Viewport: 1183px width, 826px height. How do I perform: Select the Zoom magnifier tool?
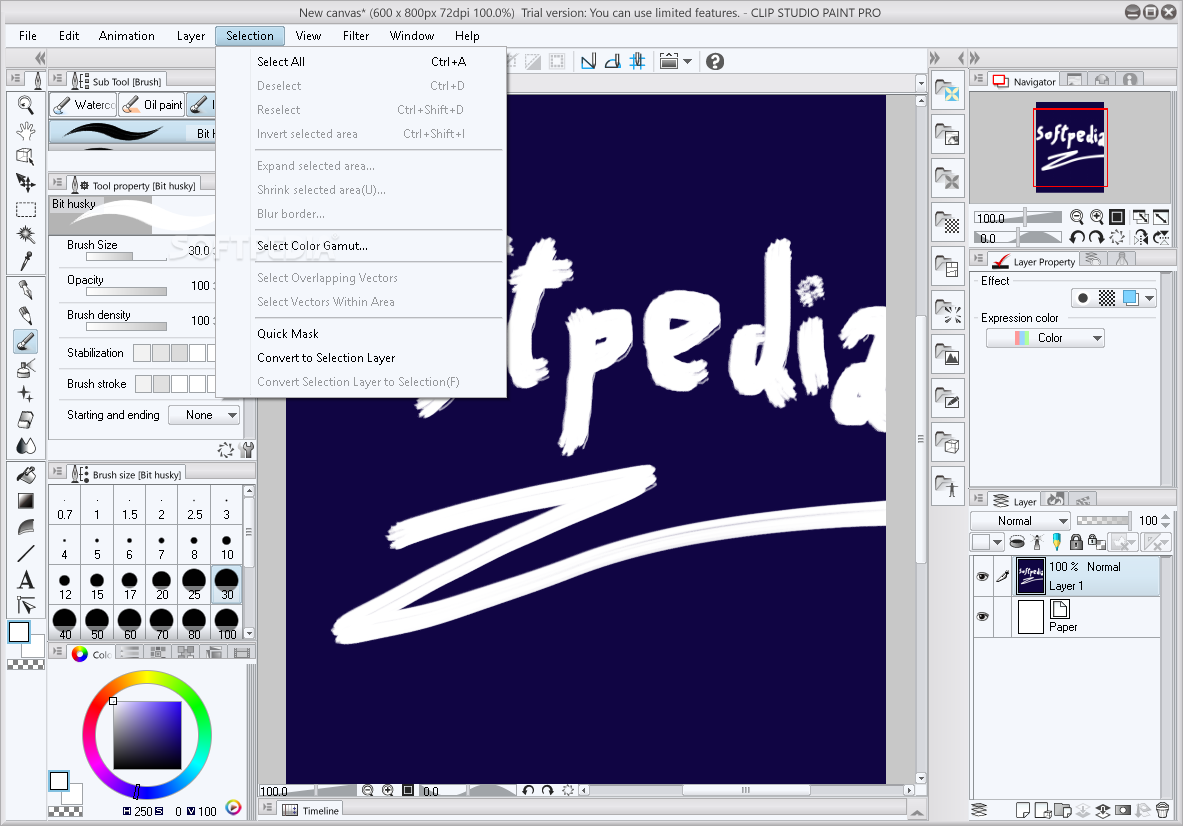click(x=26, y=105)
